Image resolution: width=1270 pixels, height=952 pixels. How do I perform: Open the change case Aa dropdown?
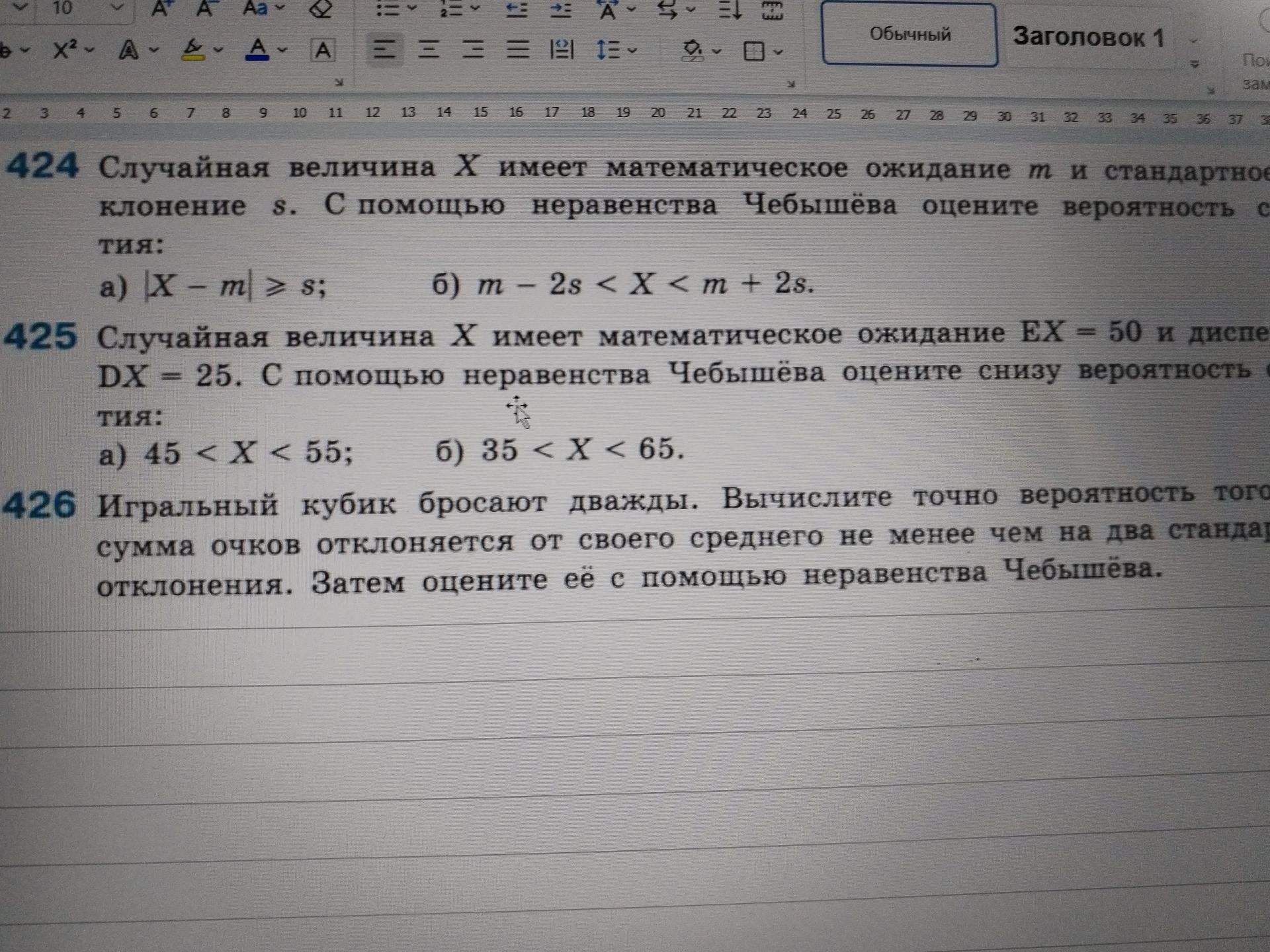click(264, 9)
